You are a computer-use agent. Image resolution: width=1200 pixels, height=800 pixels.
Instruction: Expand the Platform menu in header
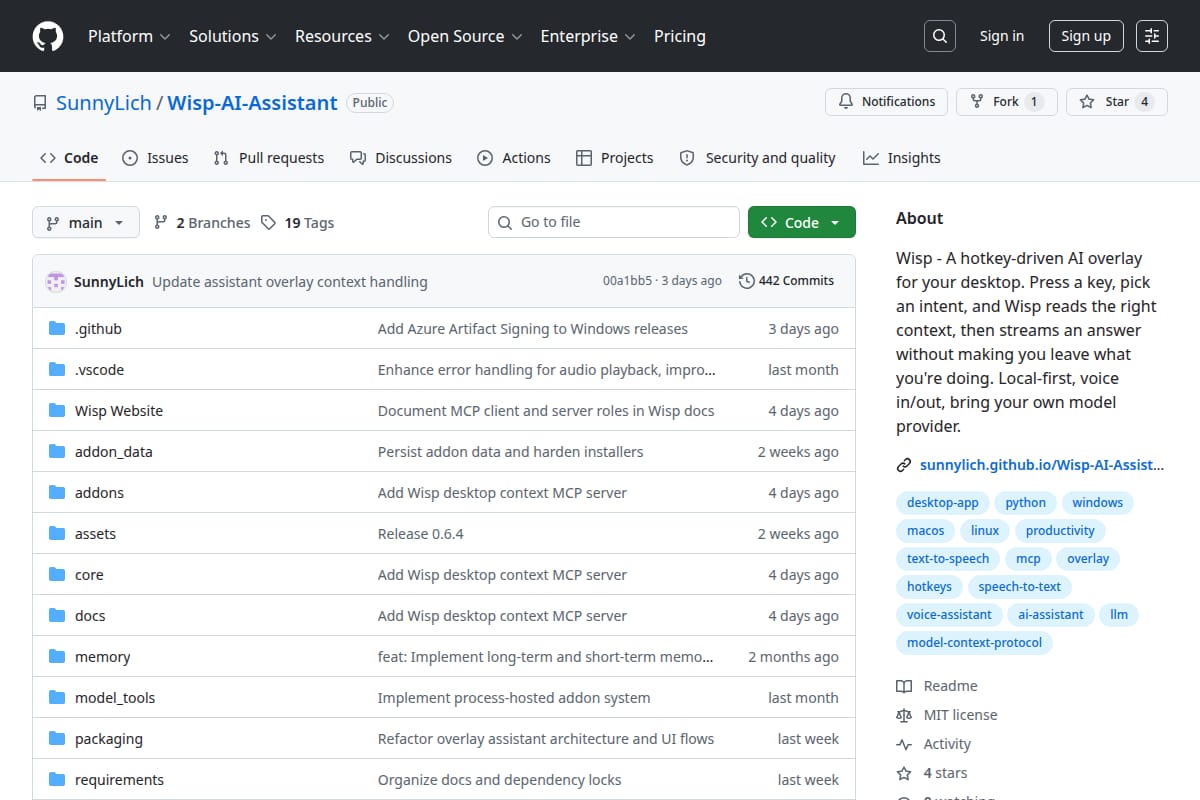[128, 36]
